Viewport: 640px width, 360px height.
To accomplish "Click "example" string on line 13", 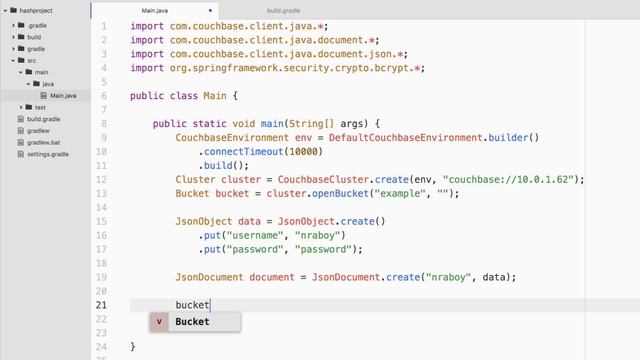I will pyautogui.click(x=400, y=193).
